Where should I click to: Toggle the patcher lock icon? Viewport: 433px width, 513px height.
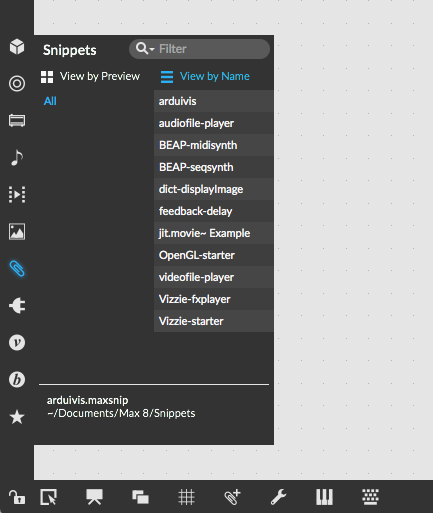click(x=17, y=497)
